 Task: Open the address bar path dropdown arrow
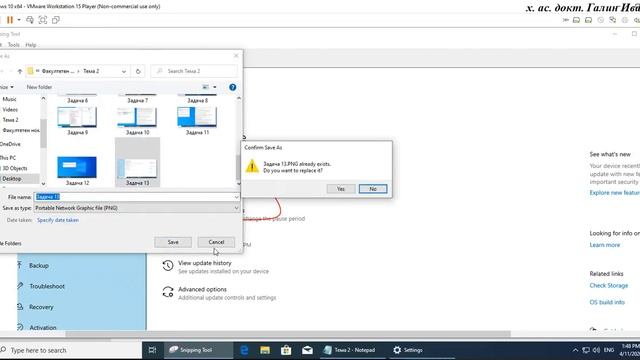tap(124, 71)
